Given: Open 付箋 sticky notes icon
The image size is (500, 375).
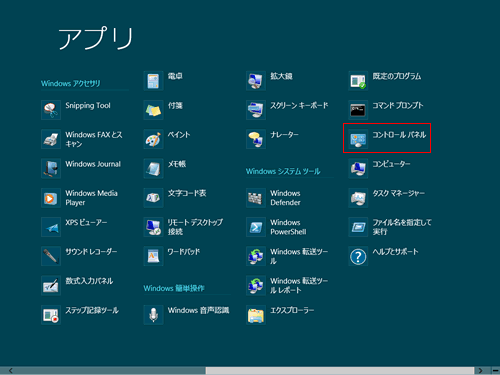Looking at the screenshot, I should [x=153, y=110].
